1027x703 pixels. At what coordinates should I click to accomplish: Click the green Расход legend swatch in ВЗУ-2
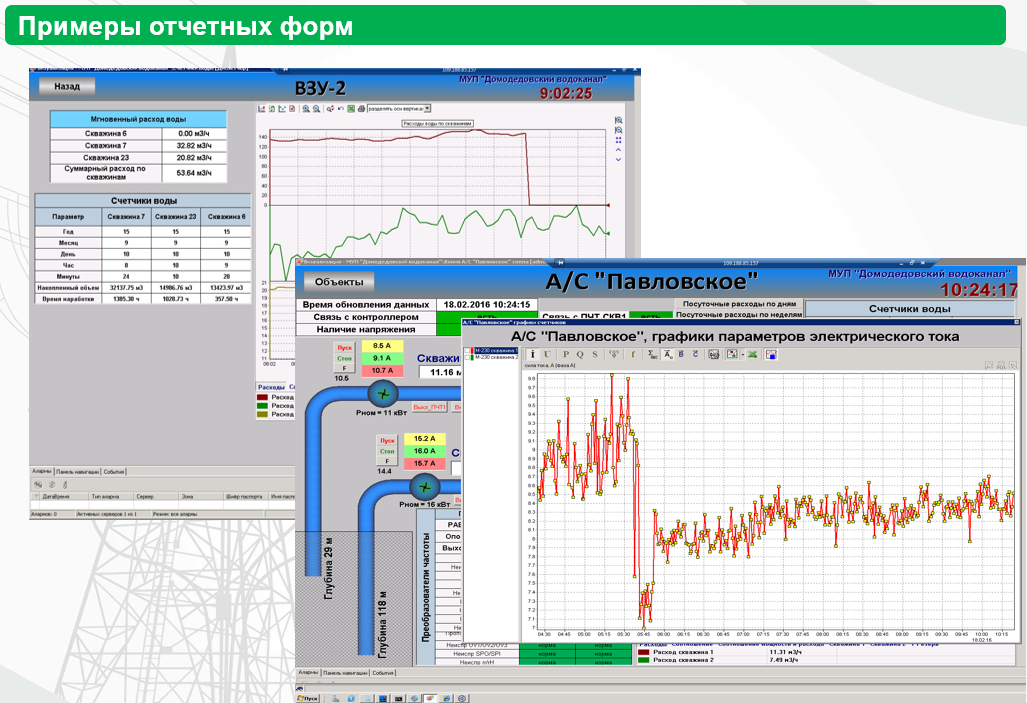[x=263, y=406]
